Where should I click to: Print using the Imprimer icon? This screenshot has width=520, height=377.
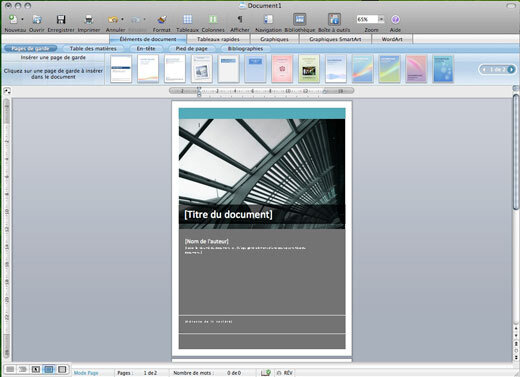click(89, 19)
